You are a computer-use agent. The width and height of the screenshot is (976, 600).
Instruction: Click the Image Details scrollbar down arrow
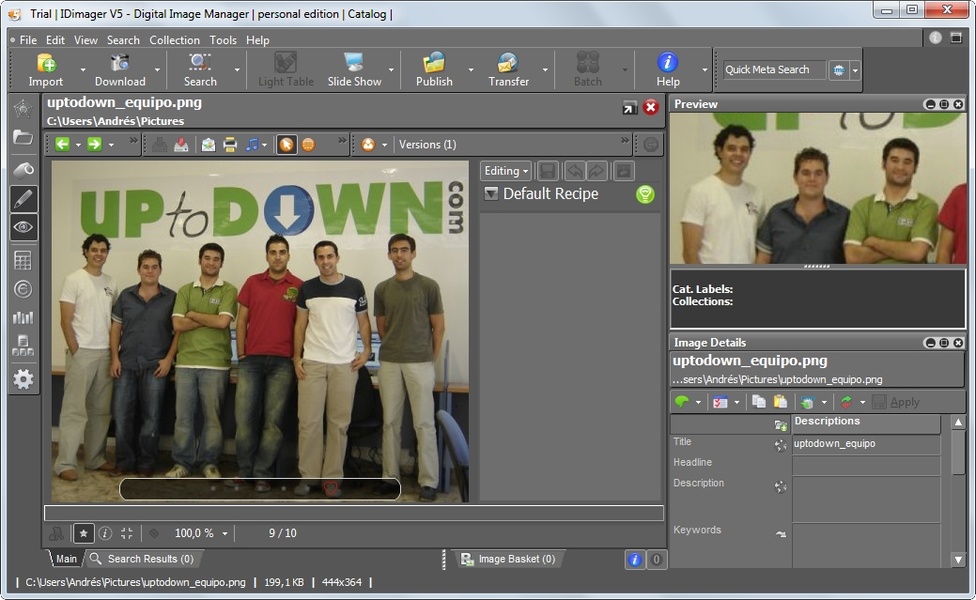[x=959, y=560]
